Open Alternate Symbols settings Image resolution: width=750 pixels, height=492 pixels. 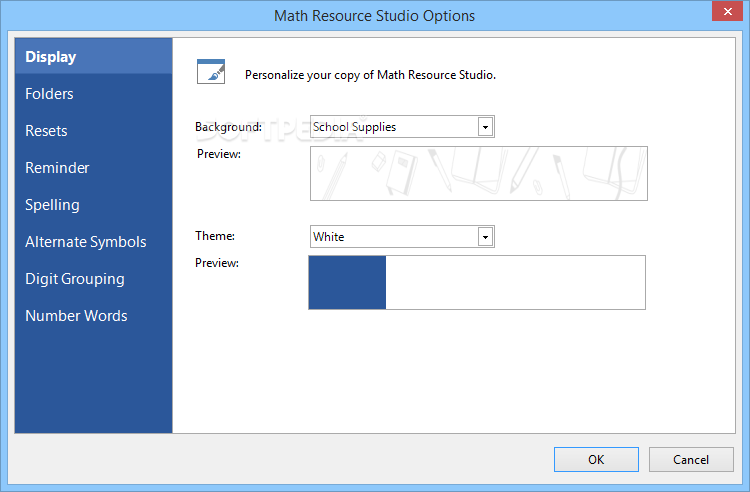pyautogui.click(x=94, y=241)
